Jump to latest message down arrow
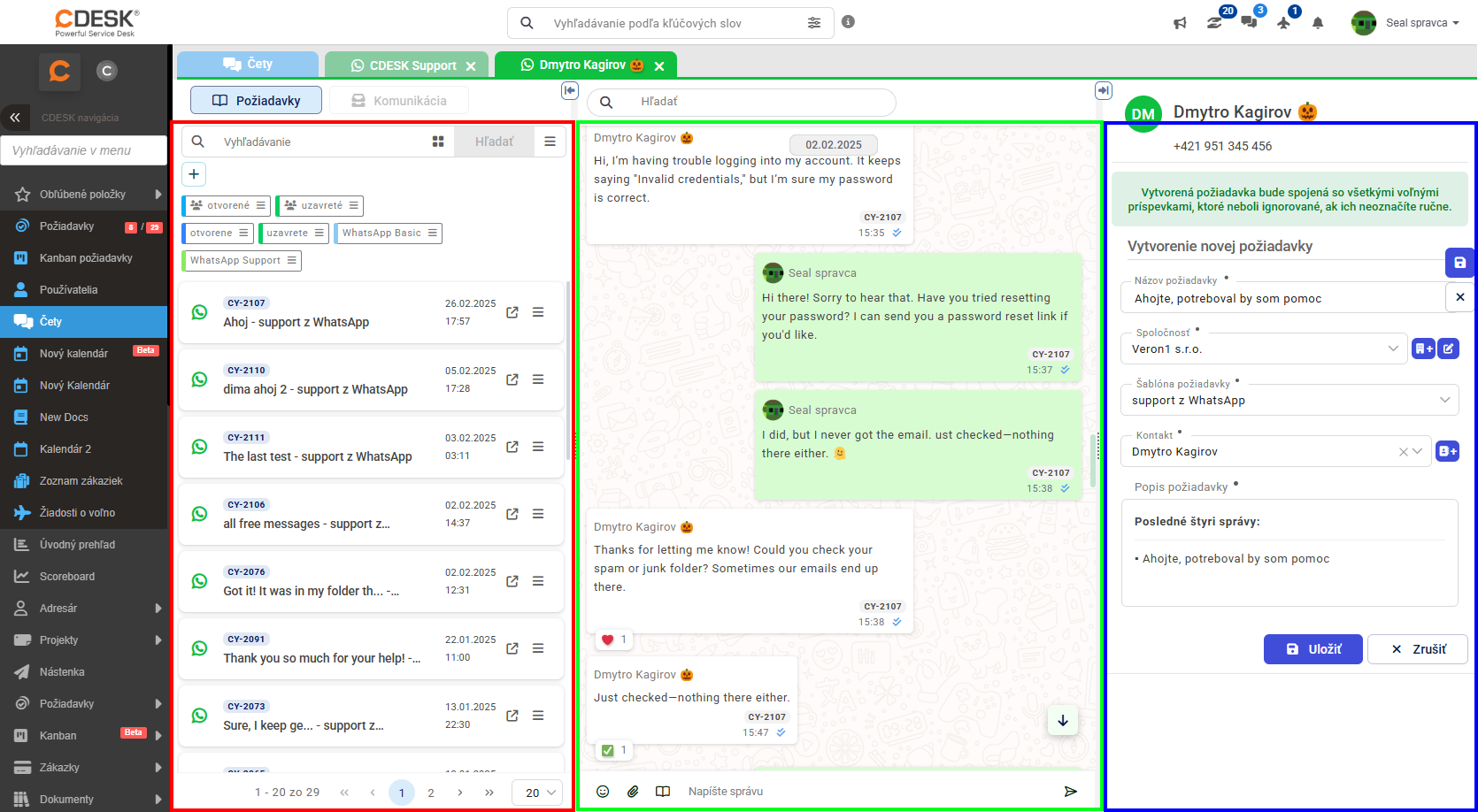Viewport: 1478px width, 812px height. coord(1063,721)
